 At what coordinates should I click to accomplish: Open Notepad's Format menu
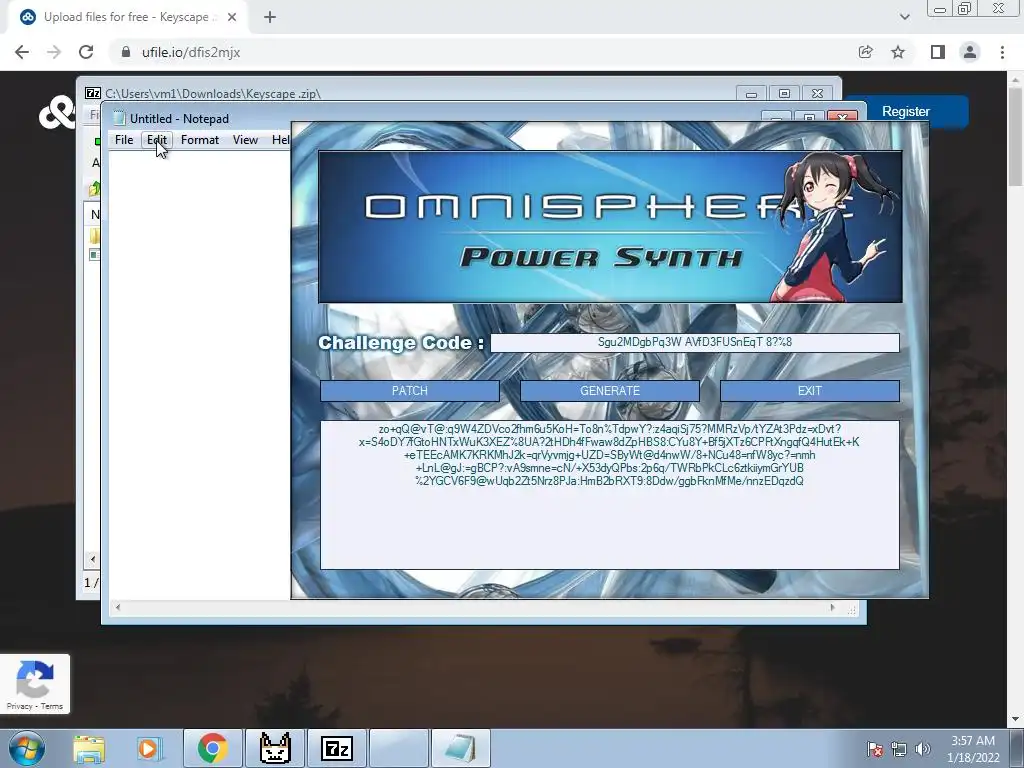point(200,140)
